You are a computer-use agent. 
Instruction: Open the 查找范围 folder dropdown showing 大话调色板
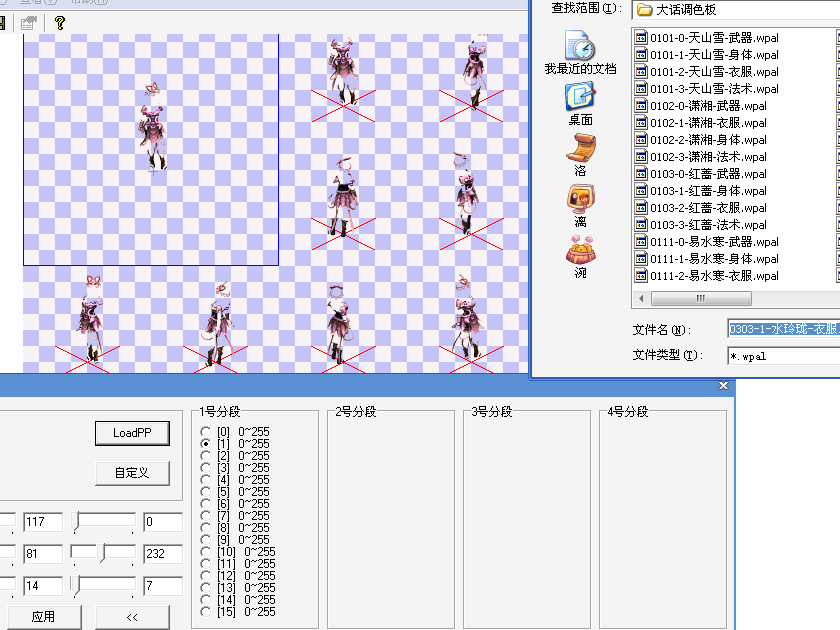[736, 10]
